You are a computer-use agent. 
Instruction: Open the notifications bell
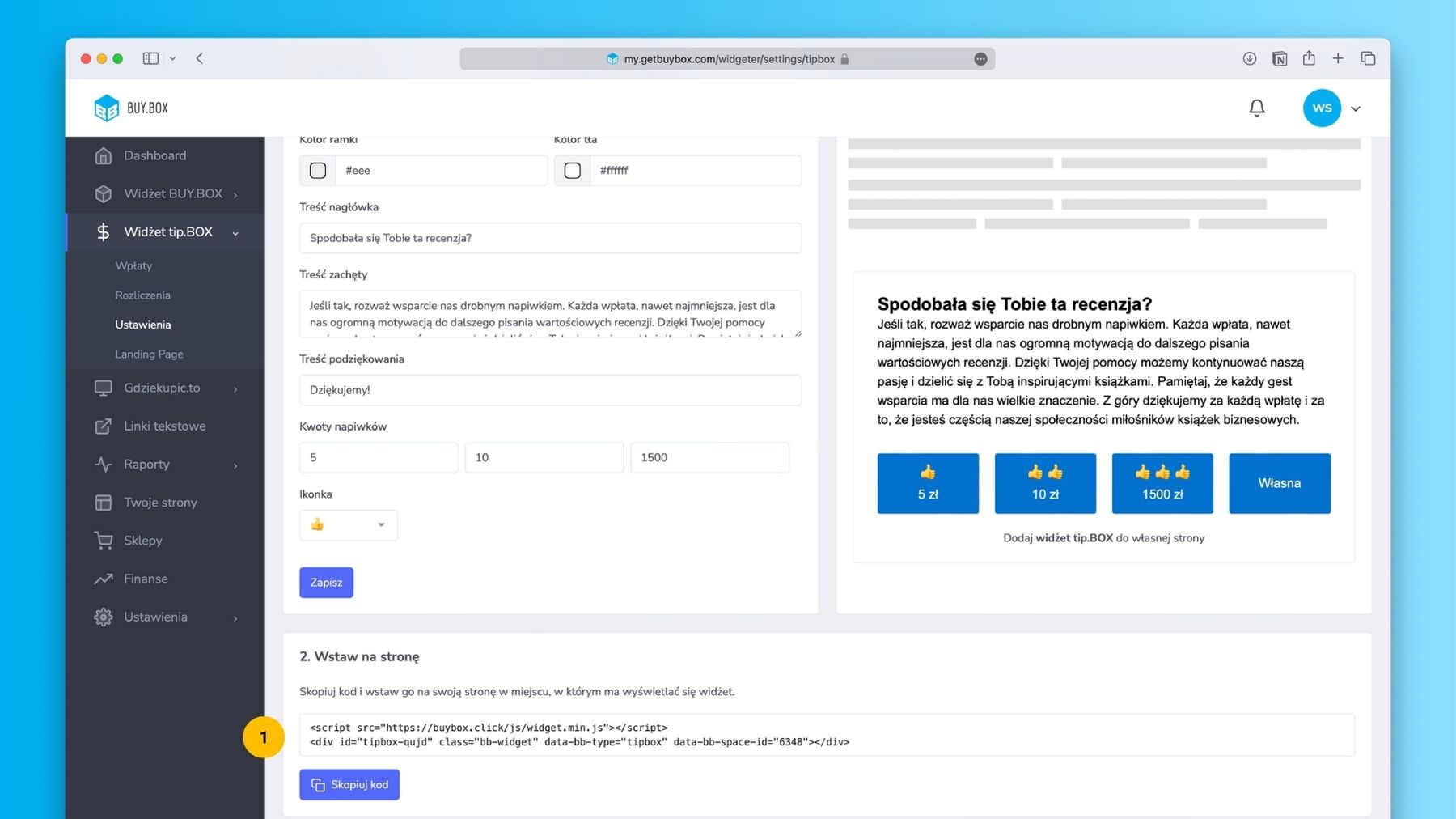click(1257, 108)
